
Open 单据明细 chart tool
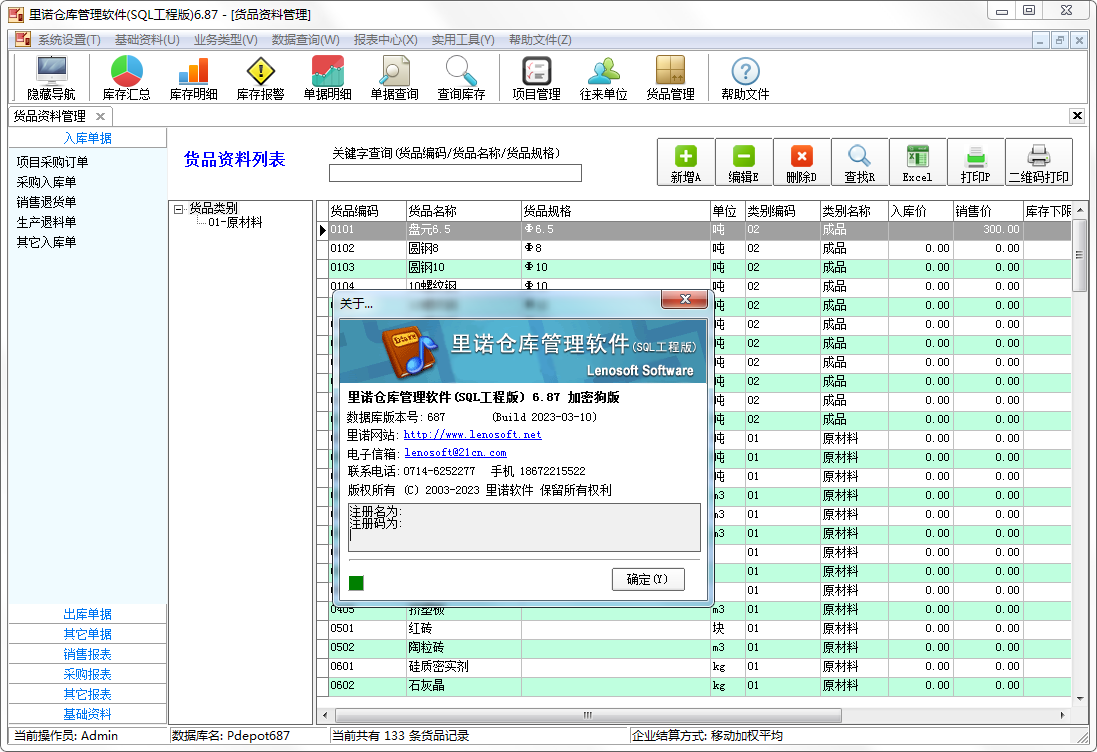point(327,78)
